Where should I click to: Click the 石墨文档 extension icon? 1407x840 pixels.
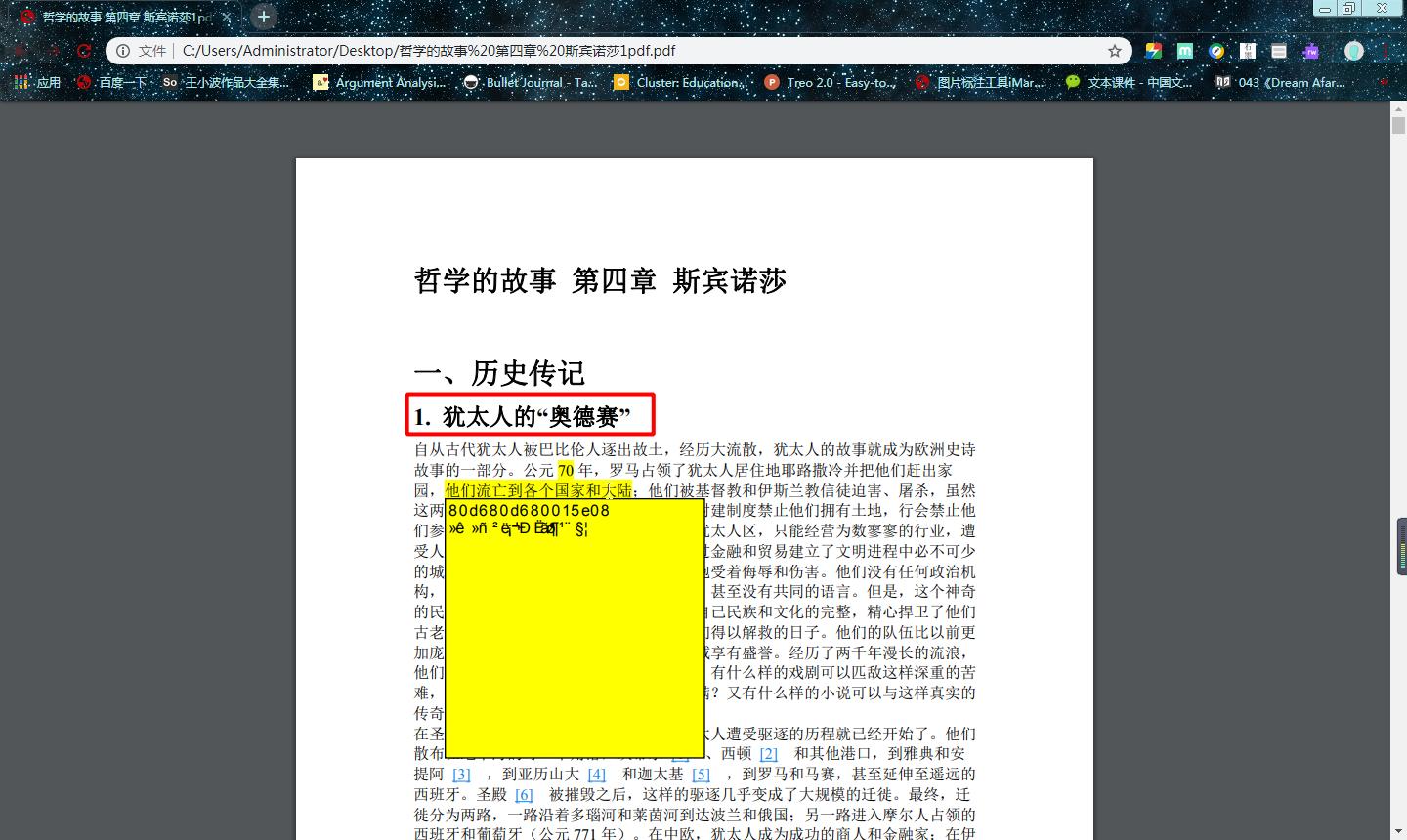click(1248, 50)
